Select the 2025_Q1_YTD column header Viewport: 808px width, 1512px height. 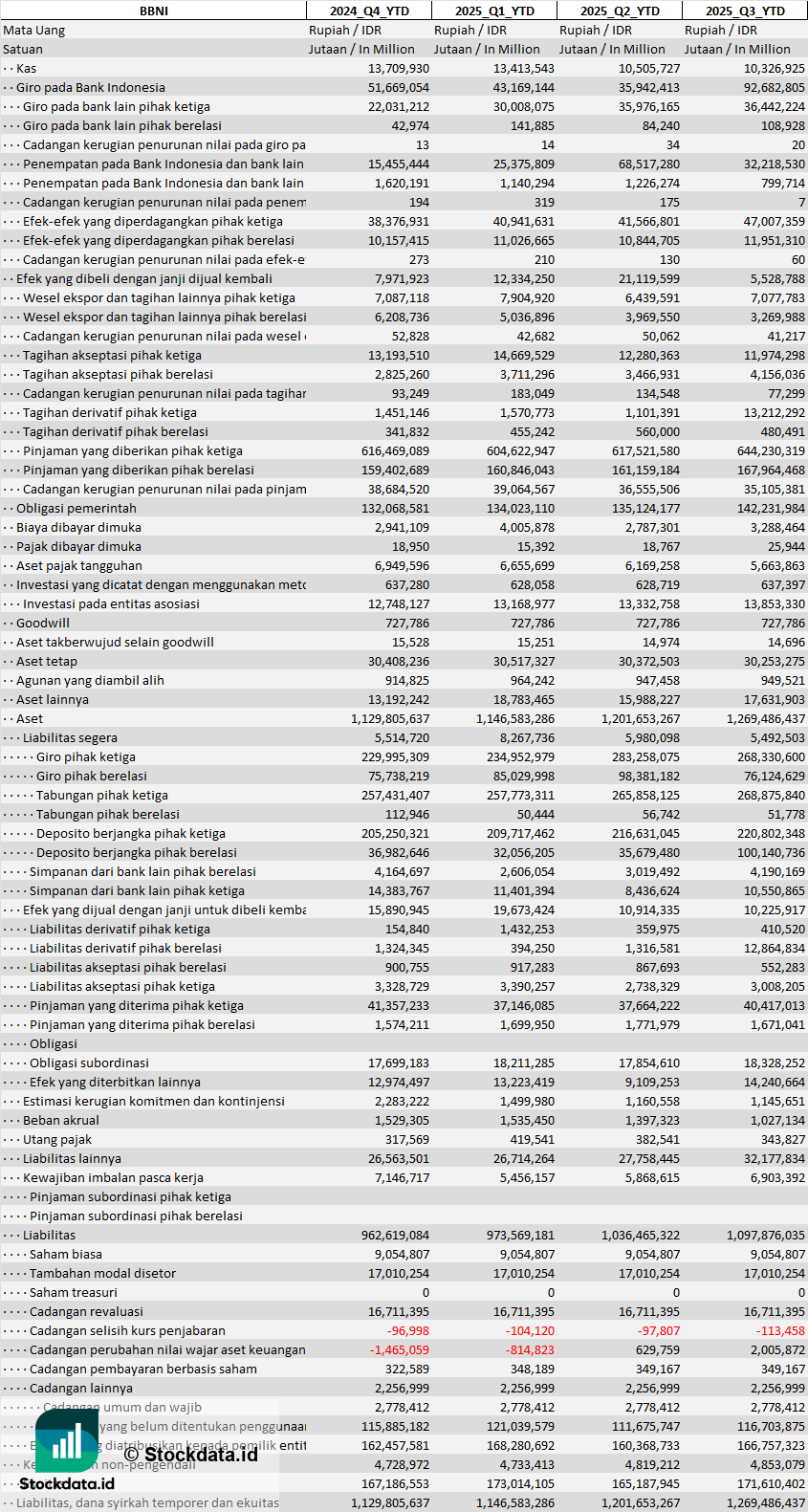click(494, 11)
